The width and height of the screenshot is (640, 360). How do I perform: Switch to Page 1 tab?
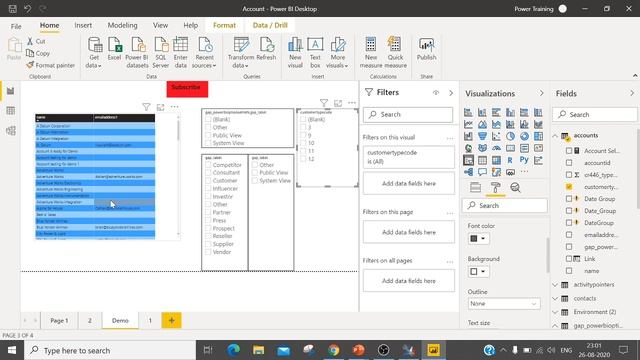[59, 321]
